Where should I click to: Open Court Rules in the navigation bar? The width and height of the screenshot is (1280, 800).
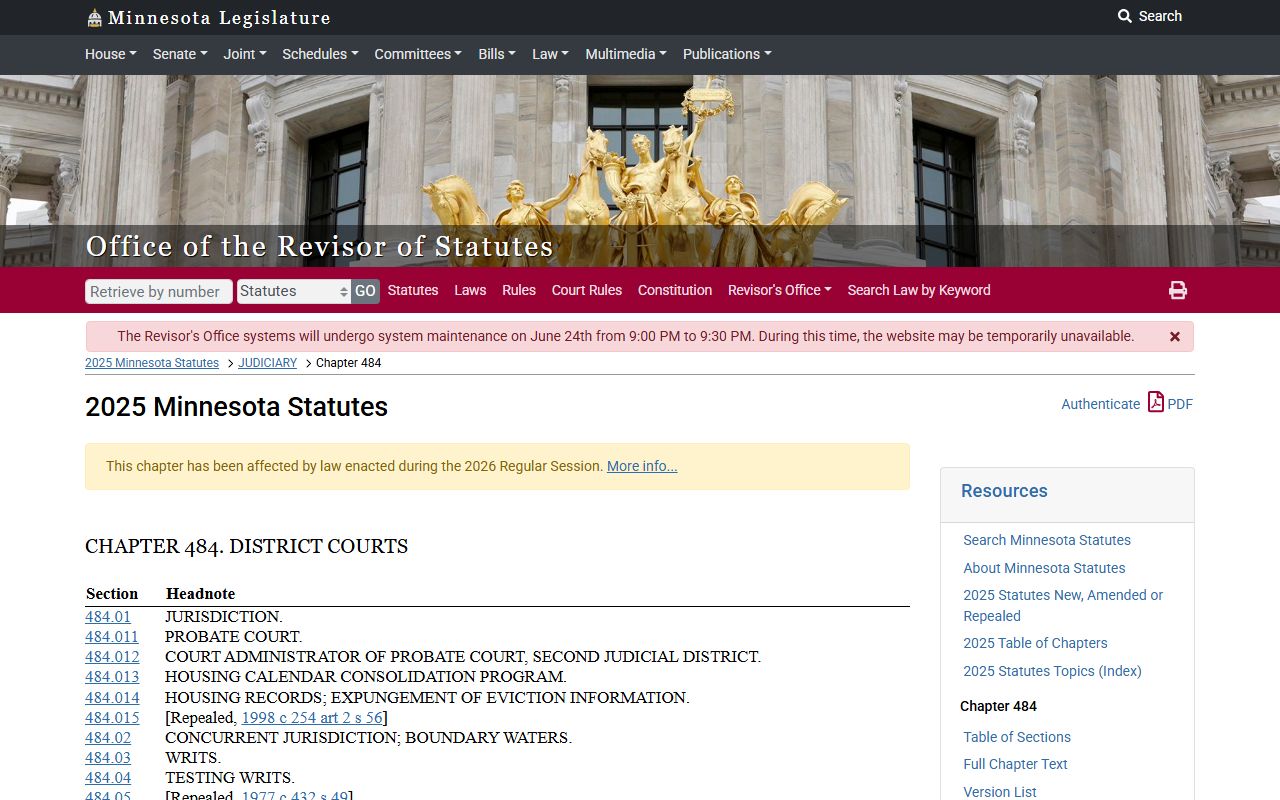pos(587,290)
